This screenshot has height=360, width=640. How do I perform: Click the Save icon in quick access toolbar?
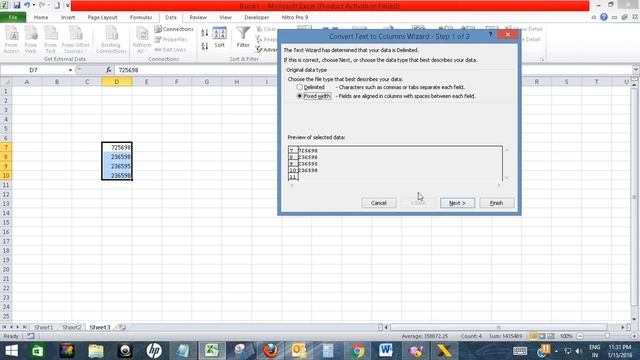pyautogui.click(x=17, y=5)
